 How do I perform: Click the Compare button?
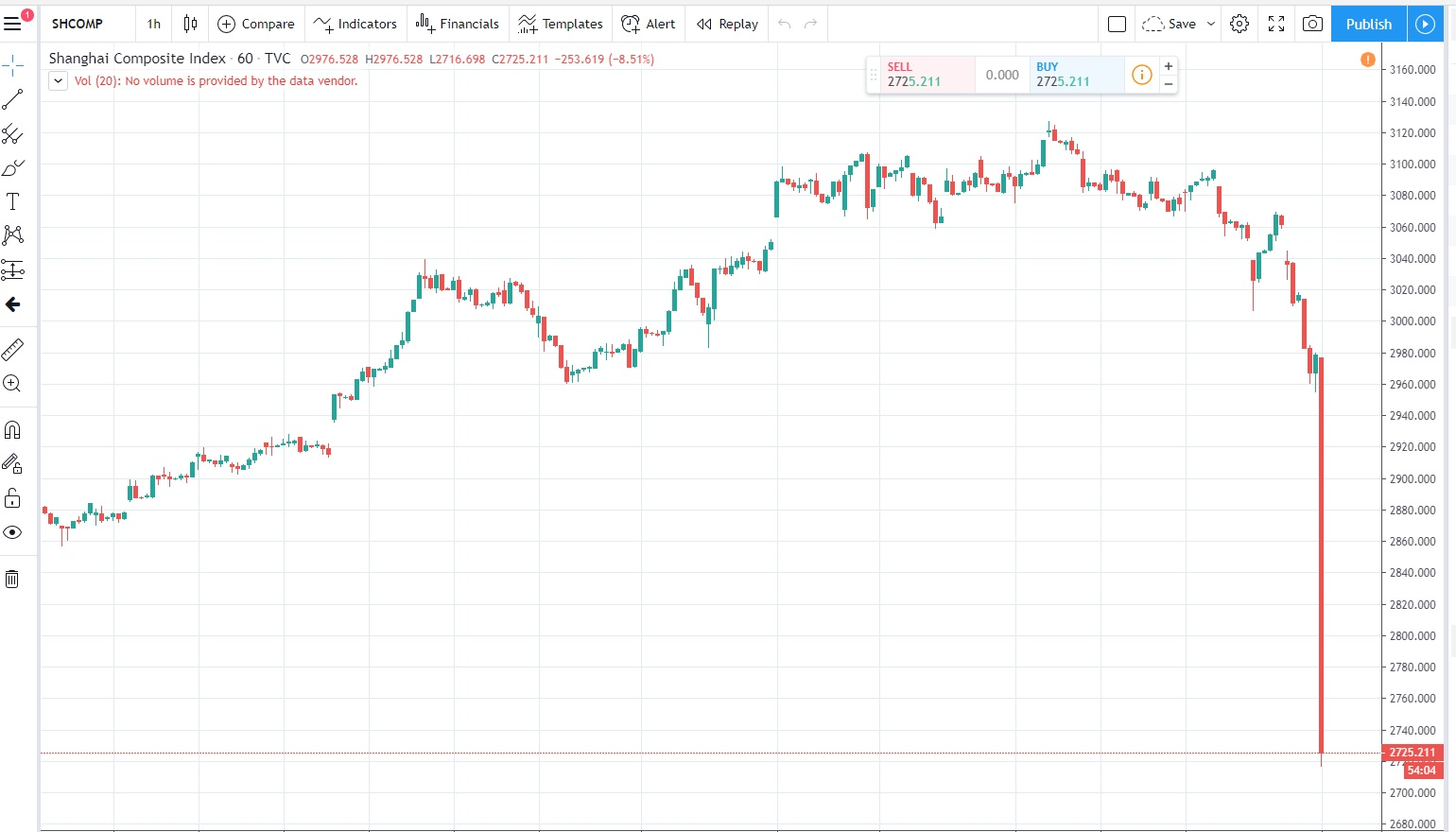click(256, 24)
